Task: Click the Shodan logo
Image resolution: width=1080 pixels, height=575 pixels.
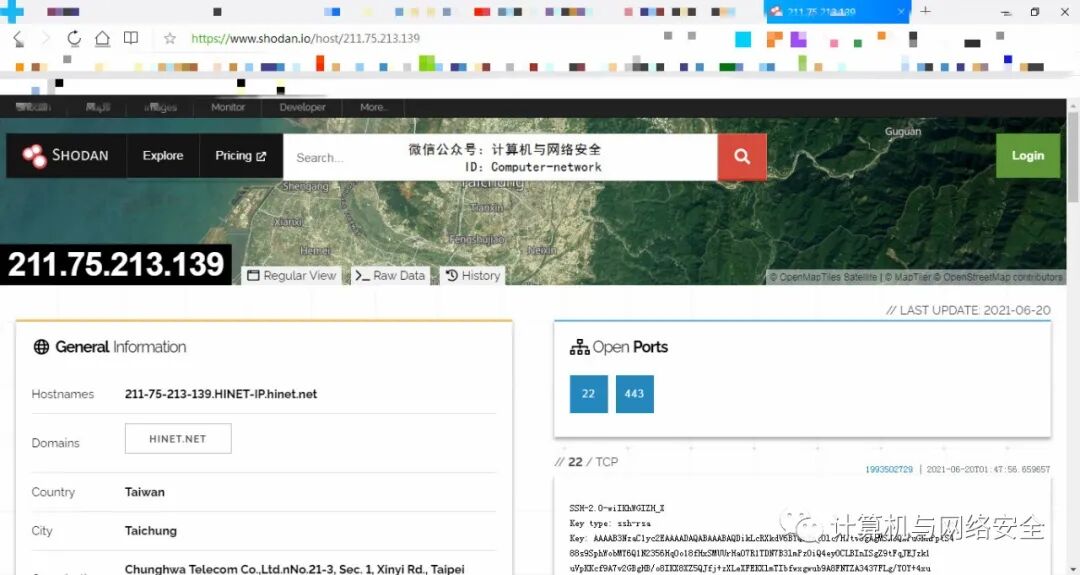Action: 66,156
